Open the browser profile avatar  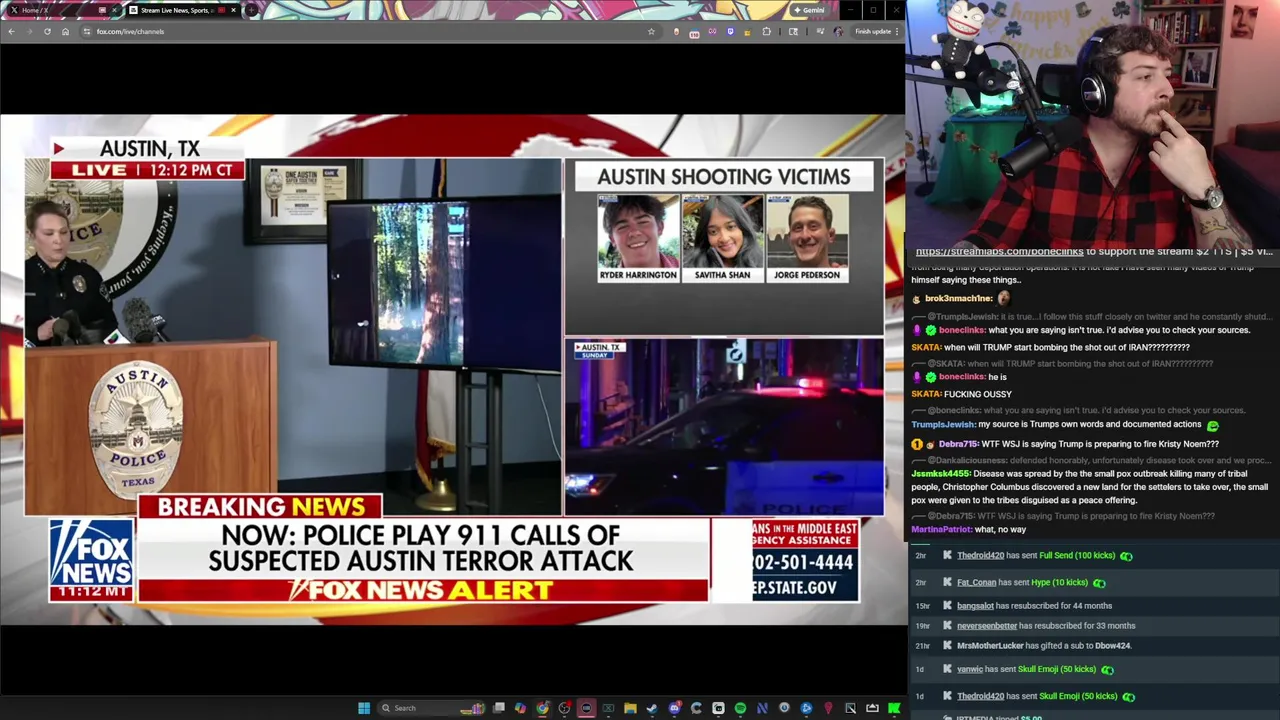838,31
